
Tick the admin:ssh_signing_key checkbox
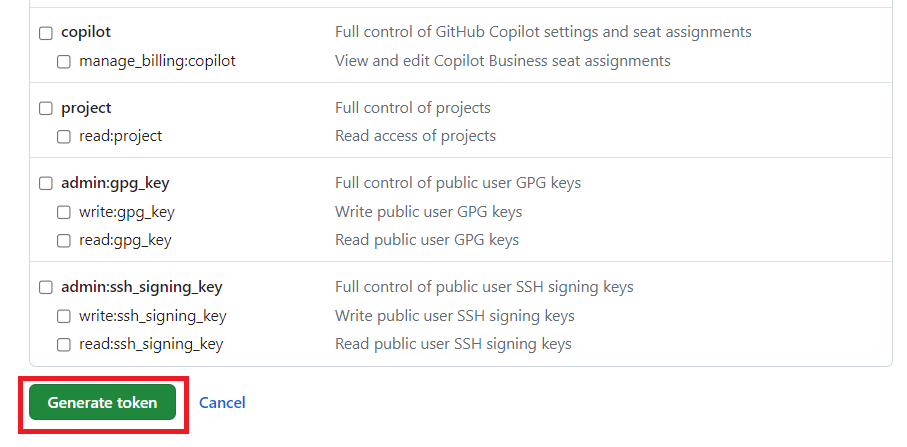[46, 288]
